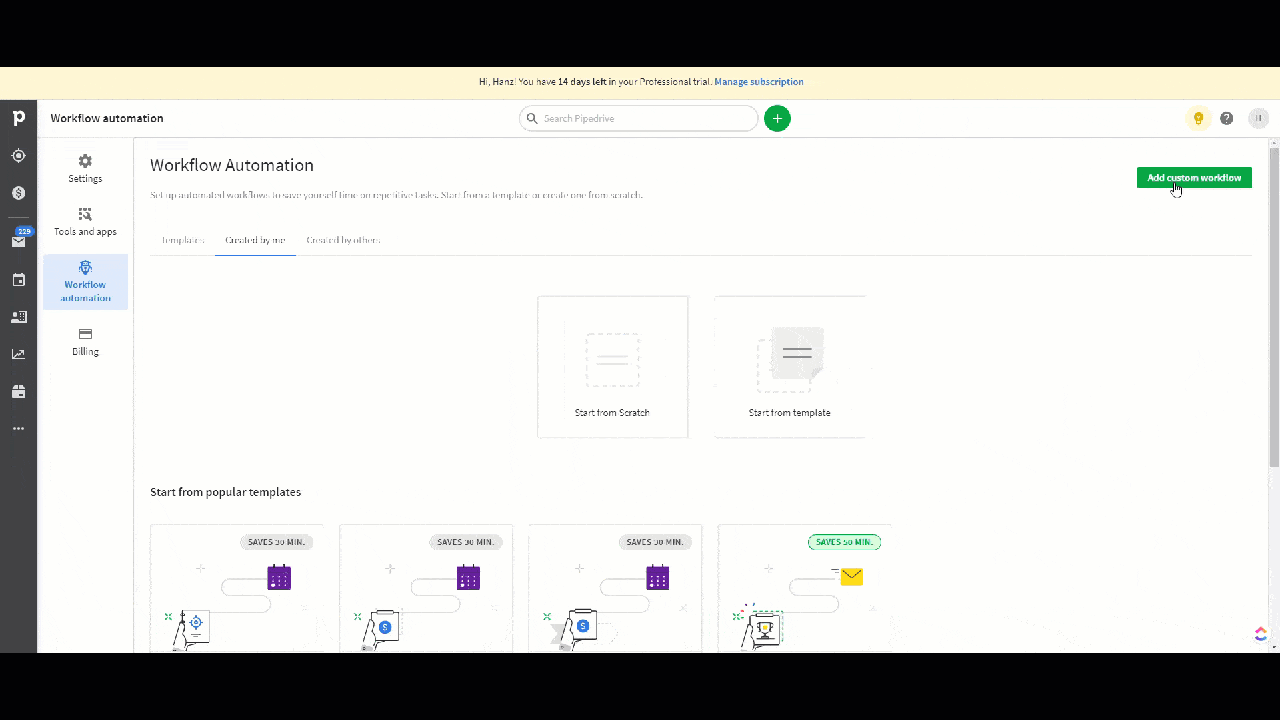Click the Pipedrive logo icon

18,118
